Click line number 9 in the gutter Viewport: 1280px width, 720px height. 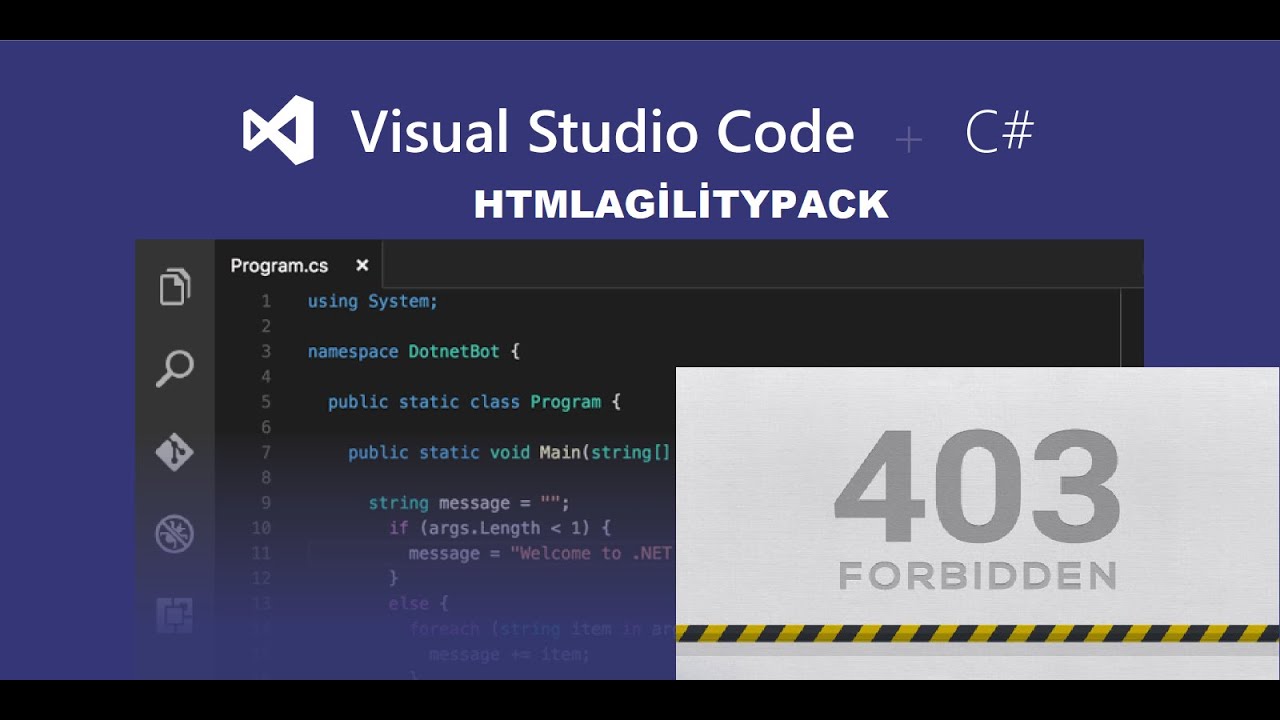pos(266,503)
